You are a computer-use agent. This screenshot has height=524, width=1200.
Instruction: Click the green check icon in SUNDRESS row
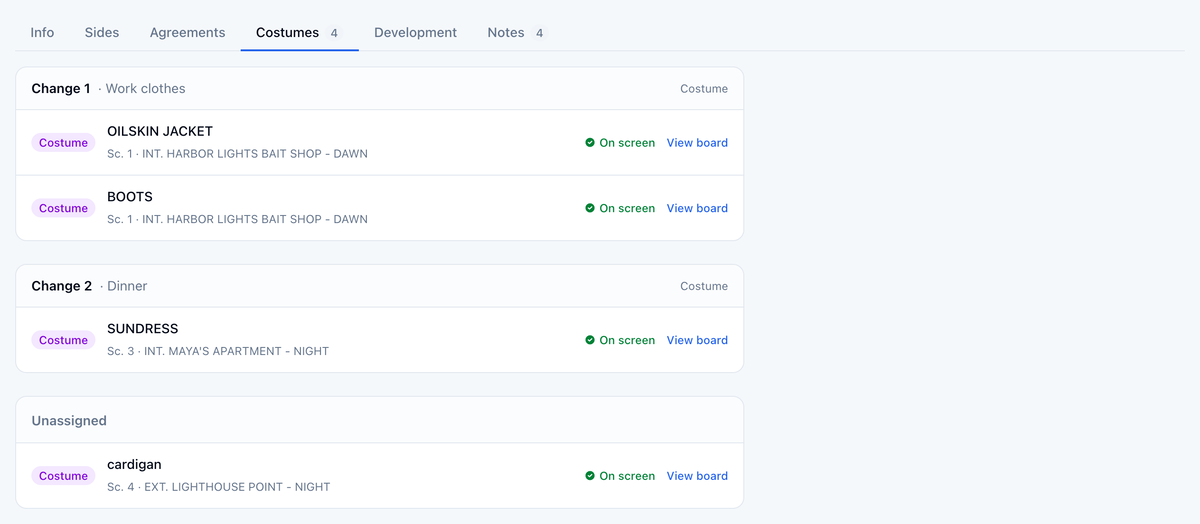pos(590,341)
